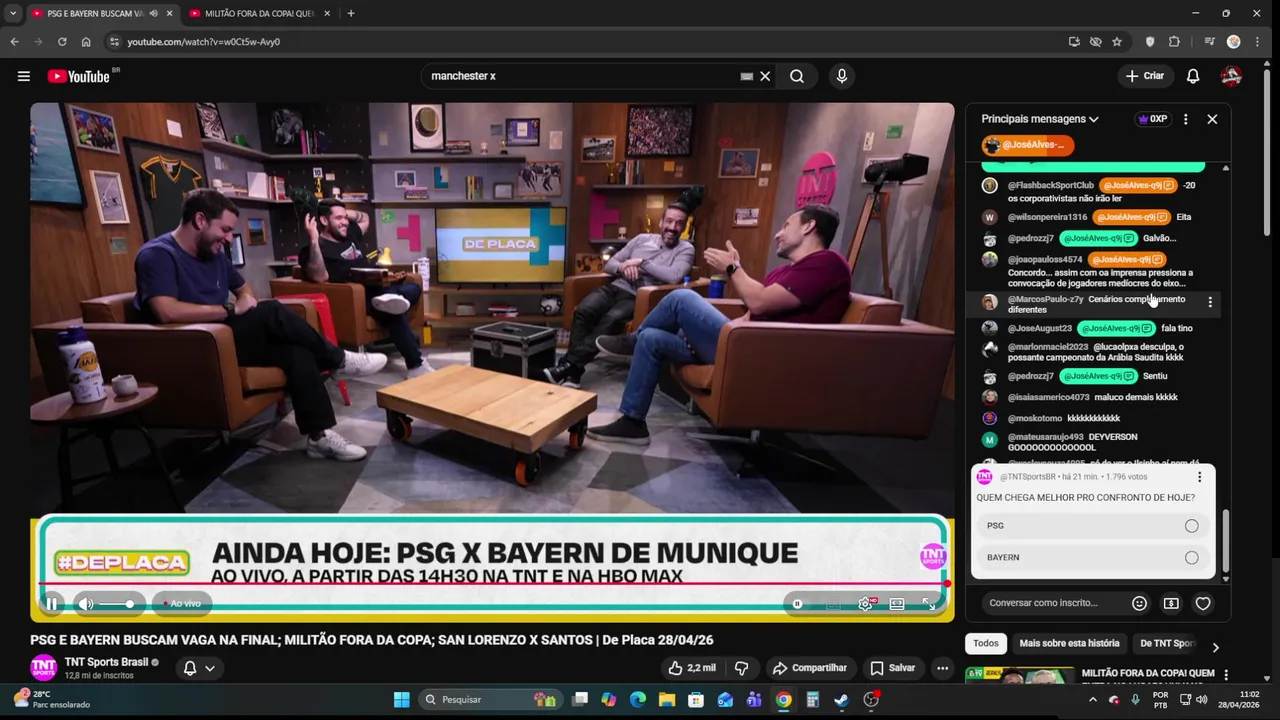Open TNT Sports Brasil channel avatar
1280x720 pixels.
43,667
